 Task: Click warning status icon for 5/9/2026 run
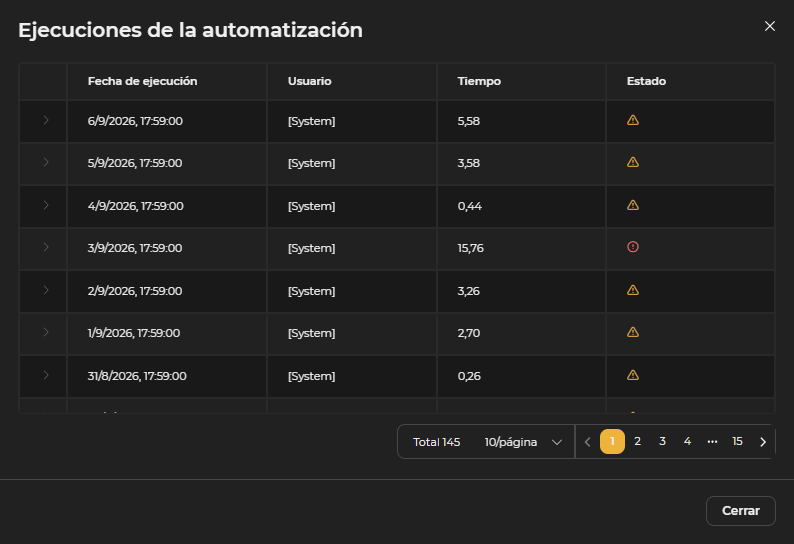[x=632, y=163]
